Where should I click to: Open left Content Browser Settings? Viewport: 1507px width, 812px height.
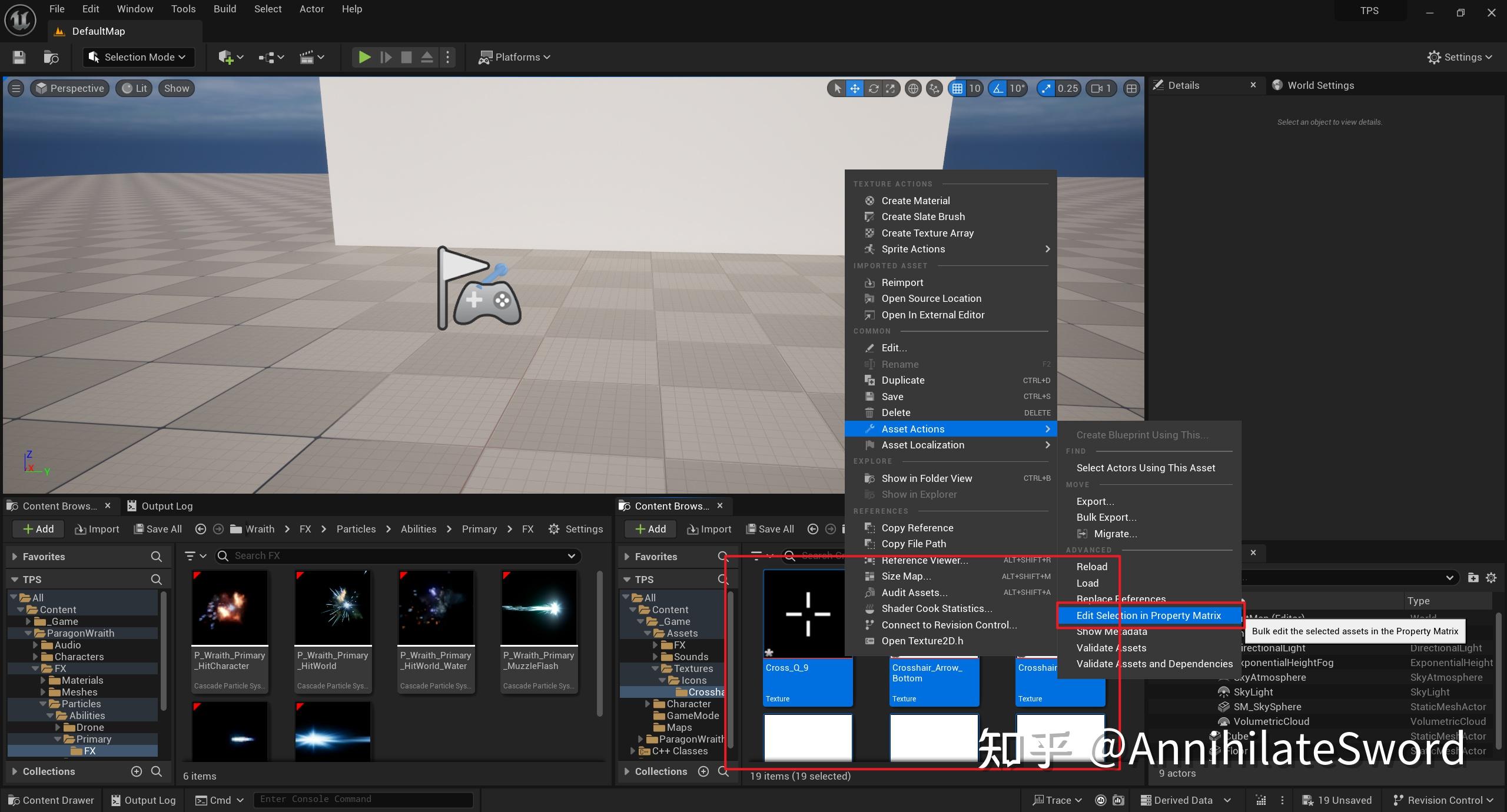[575, 529]
